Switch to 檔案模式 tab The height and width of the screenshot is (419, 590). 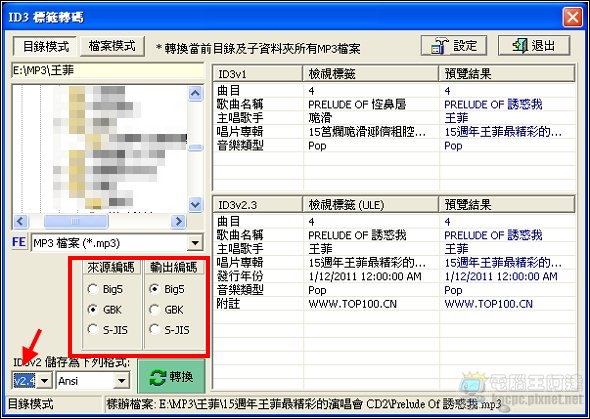coord(112,46)
